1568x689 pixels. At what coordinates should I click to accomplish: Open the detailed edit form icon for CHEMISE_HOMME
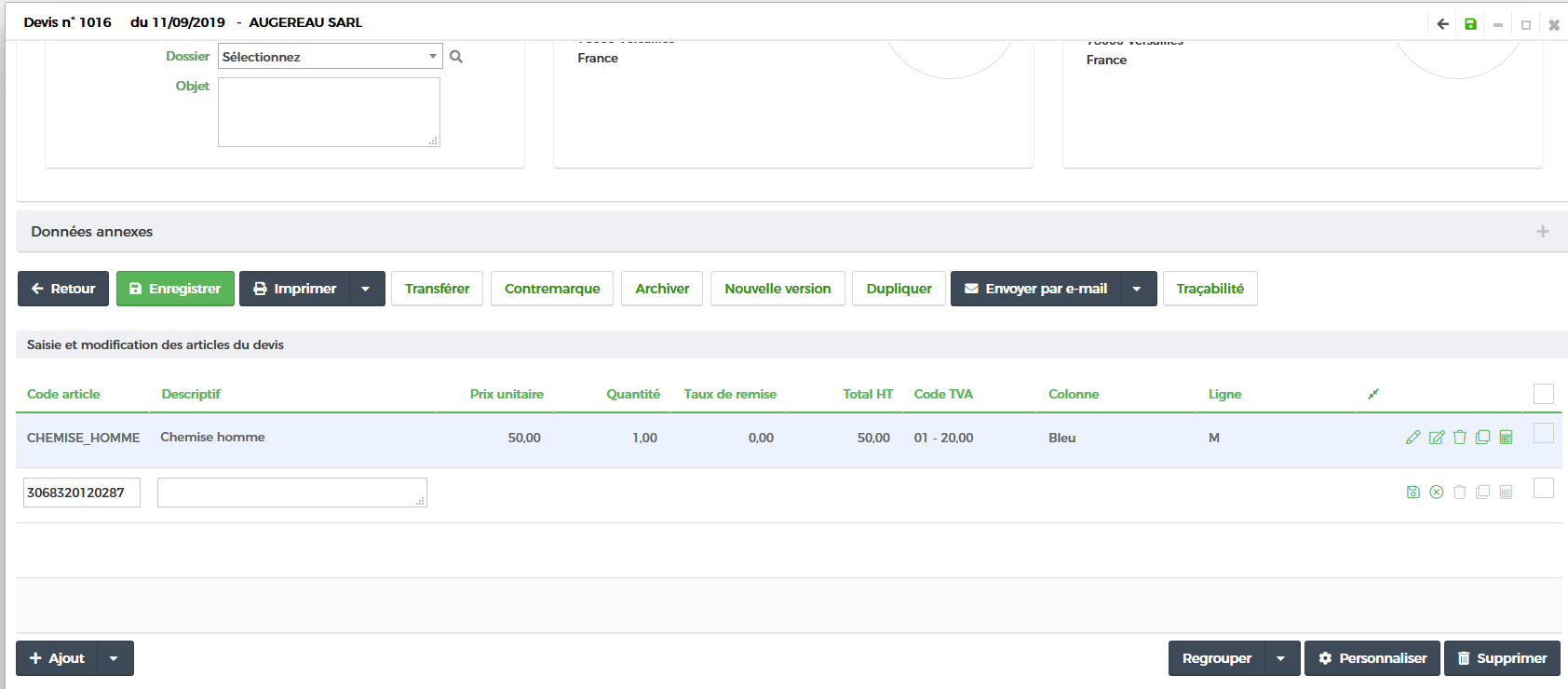1437,438
